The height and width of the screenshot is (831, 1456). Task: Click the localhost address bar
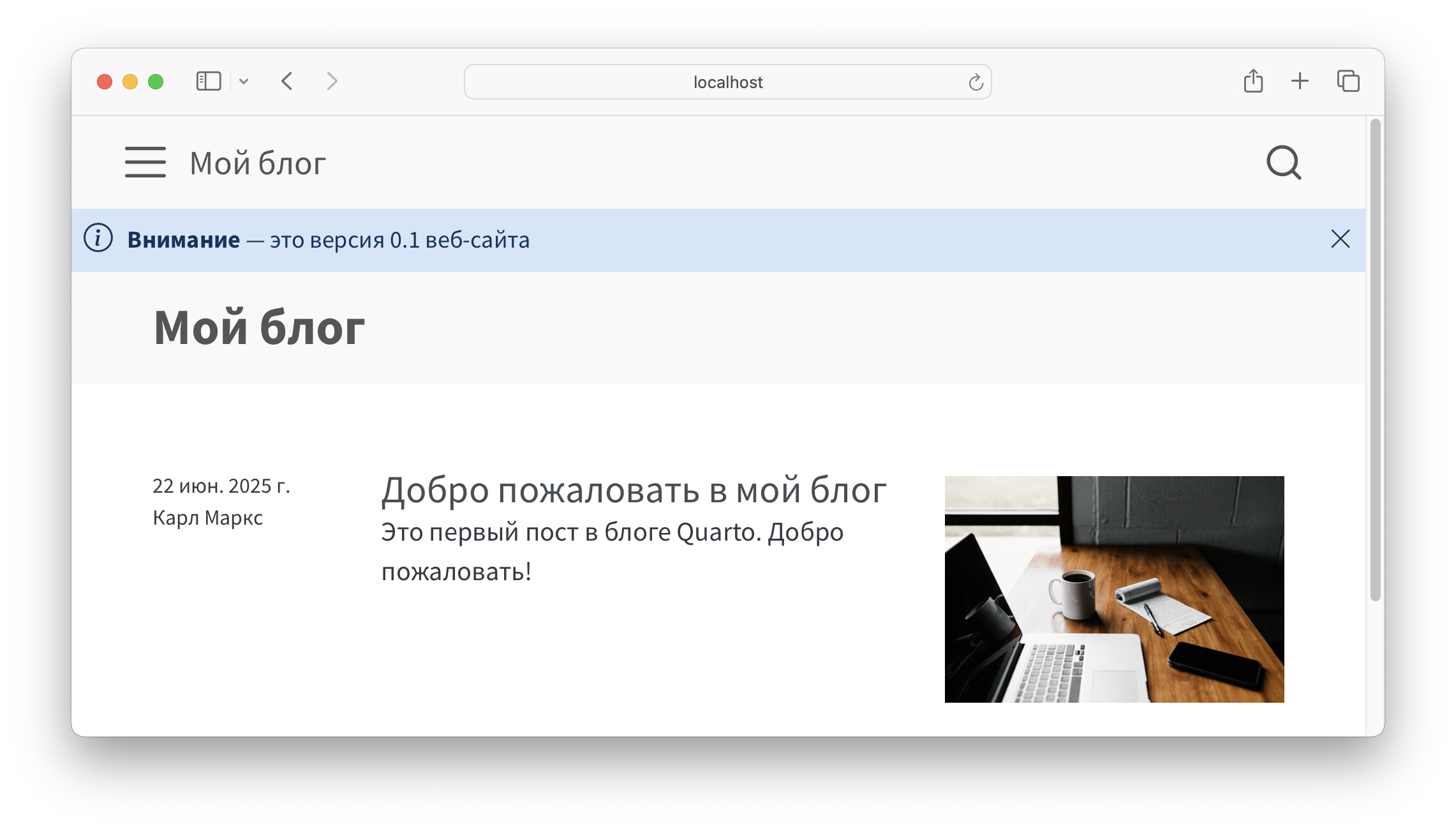tap(727, 82)
